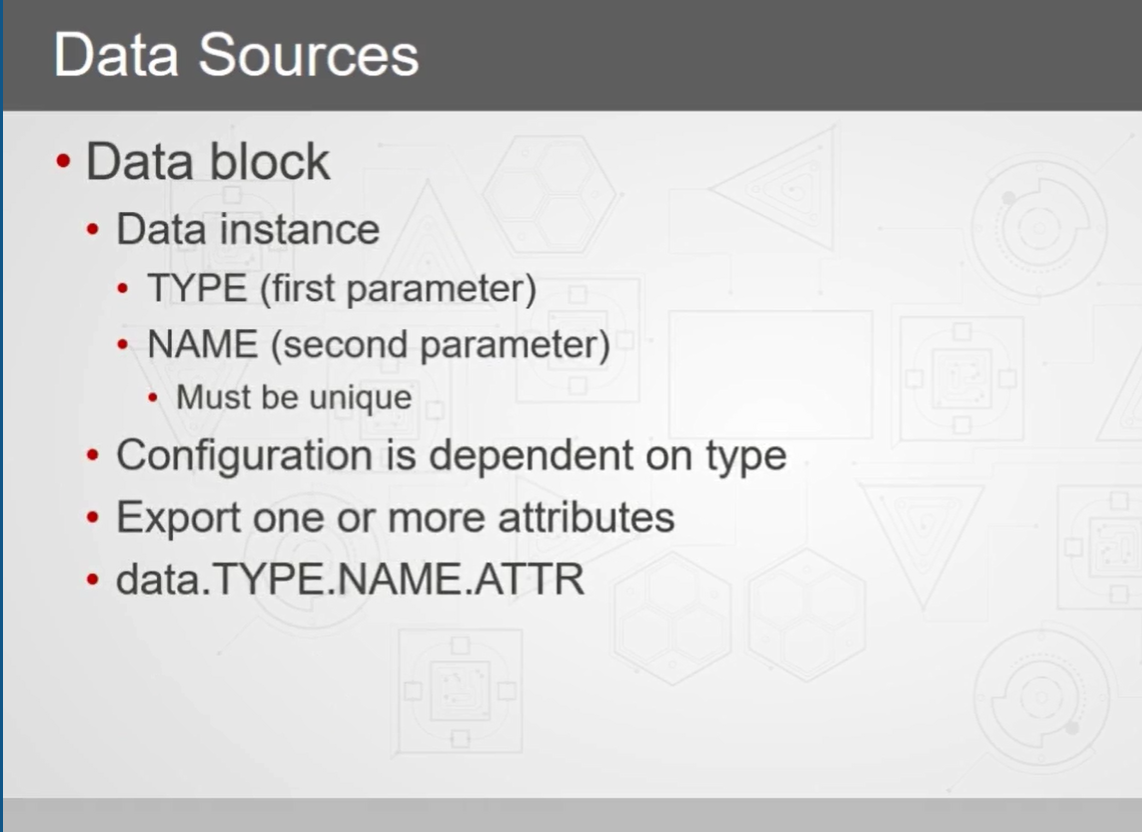Click the "Data Sources" slide title
Viewport: 1142px width, 832px height.
click(x=236, y=55)
